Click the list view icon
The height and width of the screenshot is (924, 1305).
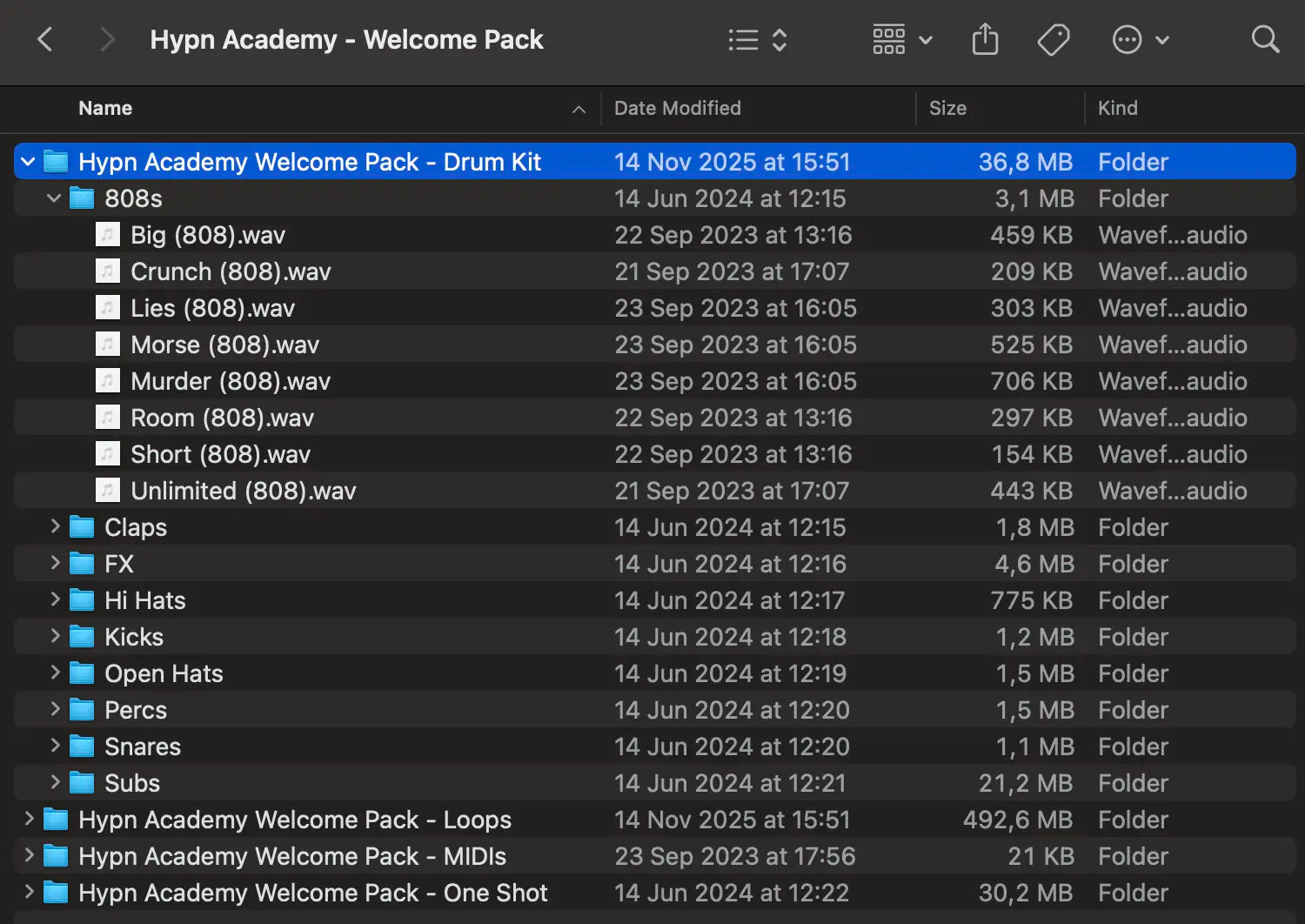click(744, 39)
